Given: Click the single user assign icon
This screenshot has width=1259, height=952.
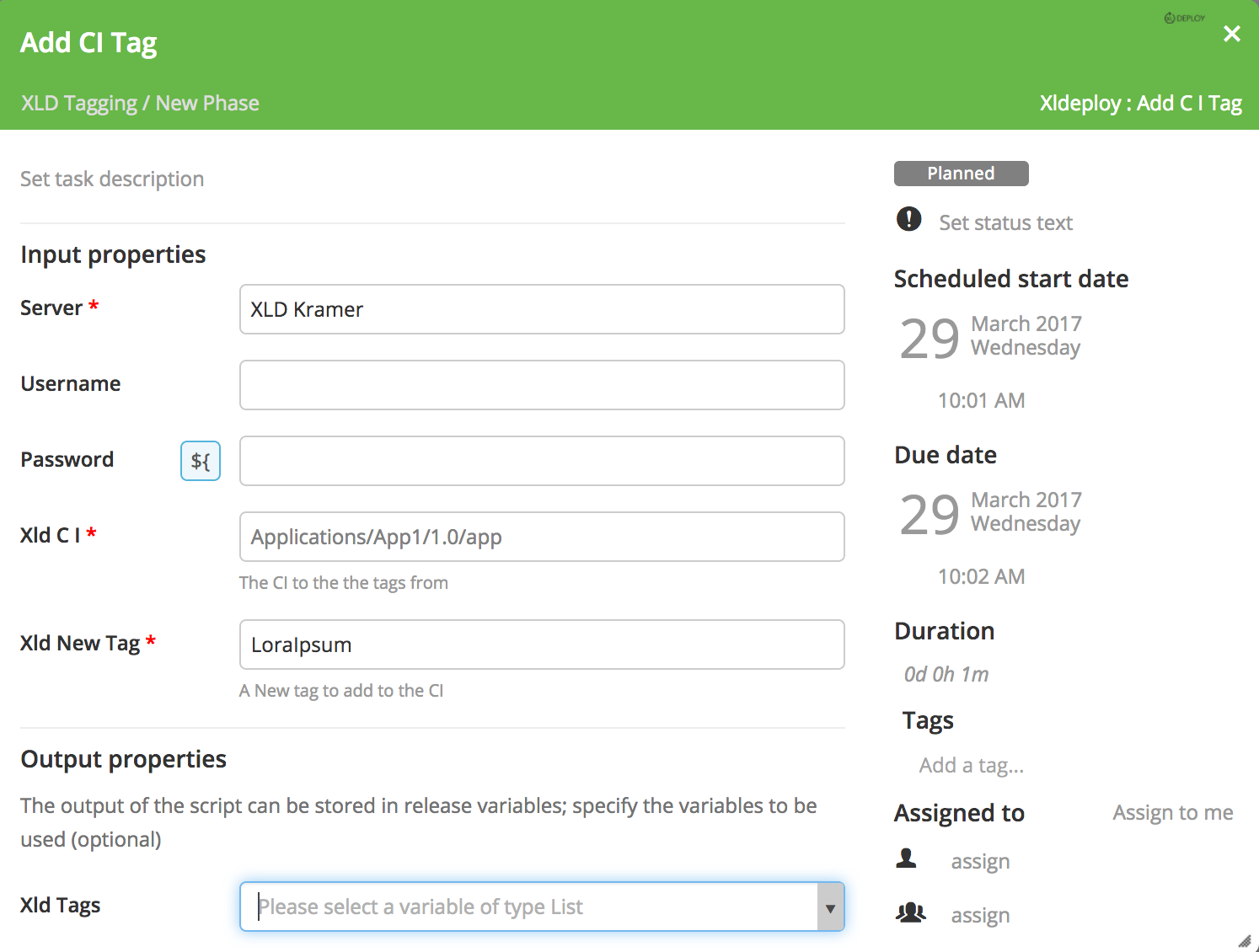Looking at the screenshot, I should pyautogui.click(x=907, y=858).
